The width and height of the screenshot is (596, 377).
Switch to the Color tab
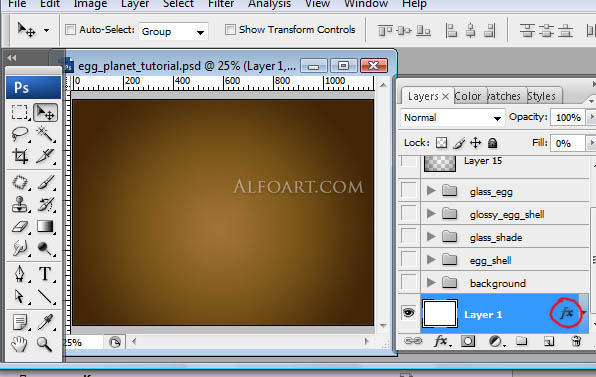point(468,96)
